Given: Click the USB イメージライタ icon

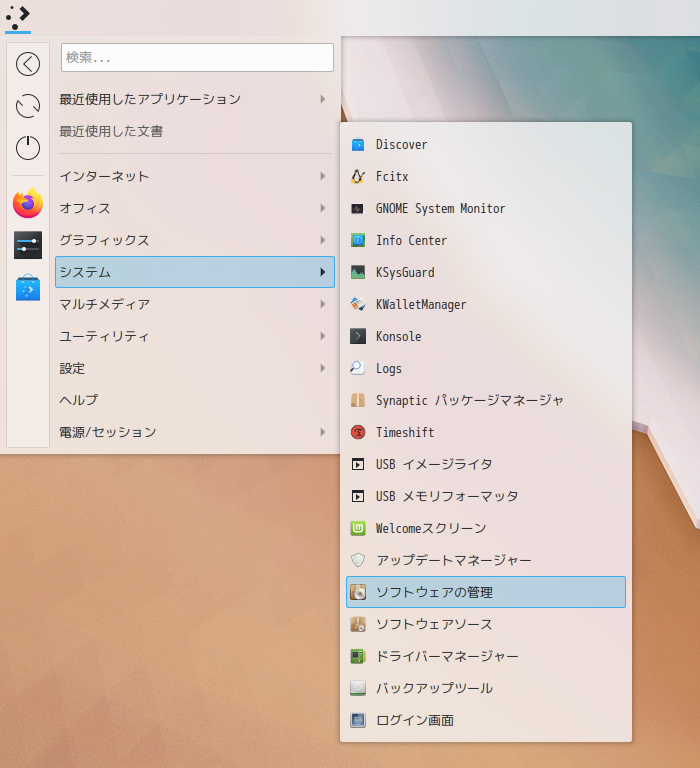Looking at the screenshot, I should click(358, 464).
